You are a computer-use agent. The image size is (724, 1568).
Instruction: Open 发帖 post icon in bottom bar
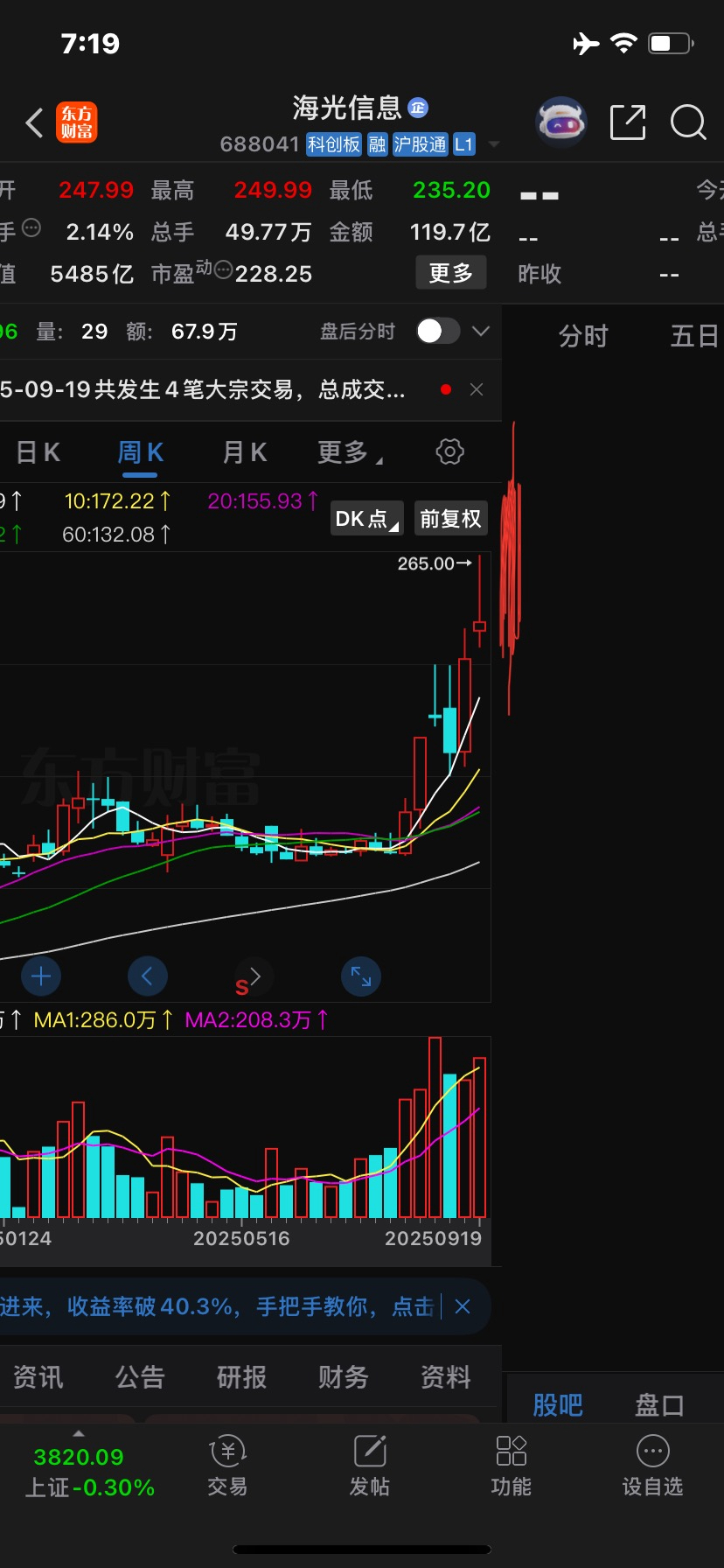point(370,1452)
